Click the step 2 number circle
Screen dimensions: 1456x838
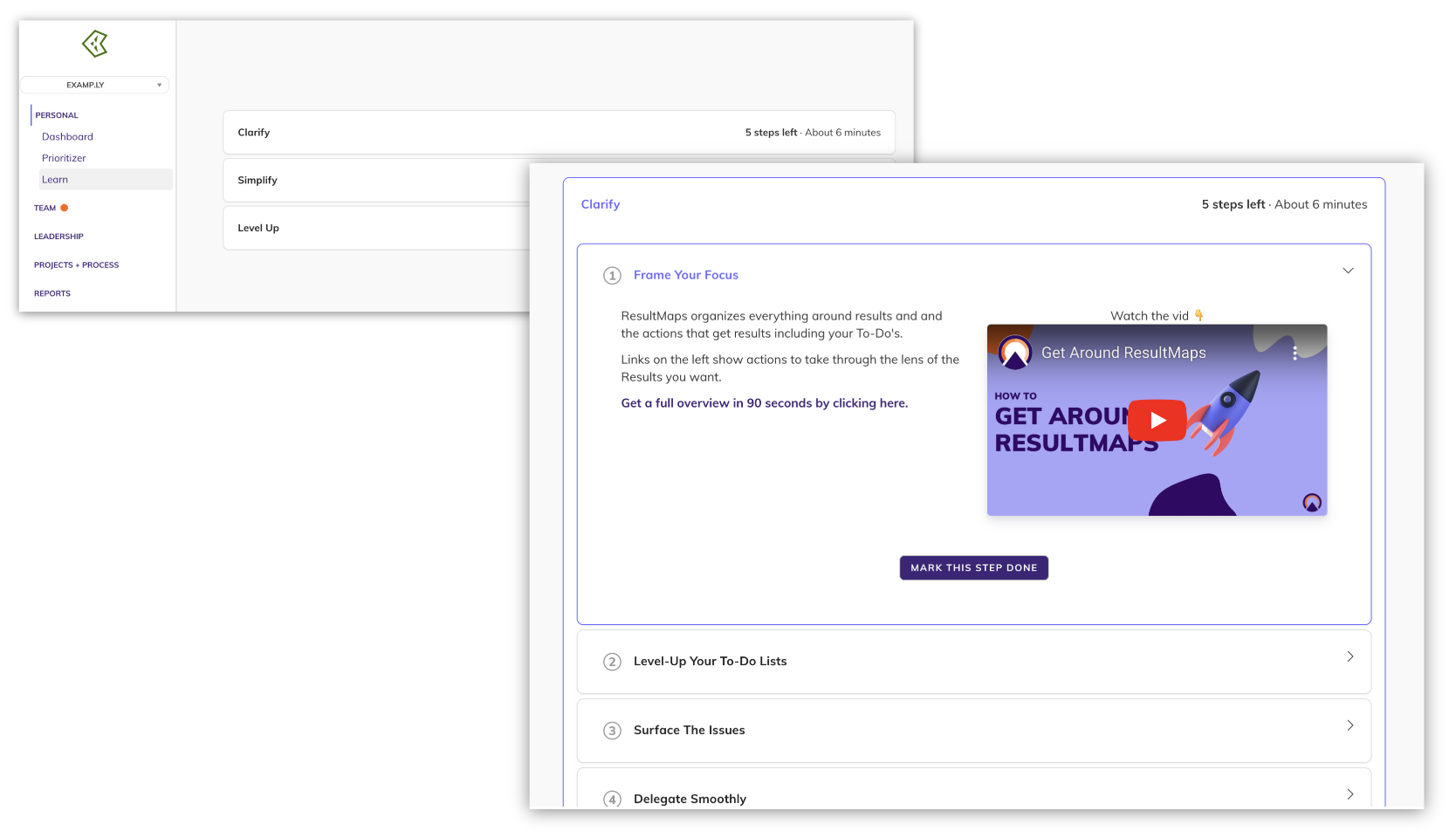[612, 662]
